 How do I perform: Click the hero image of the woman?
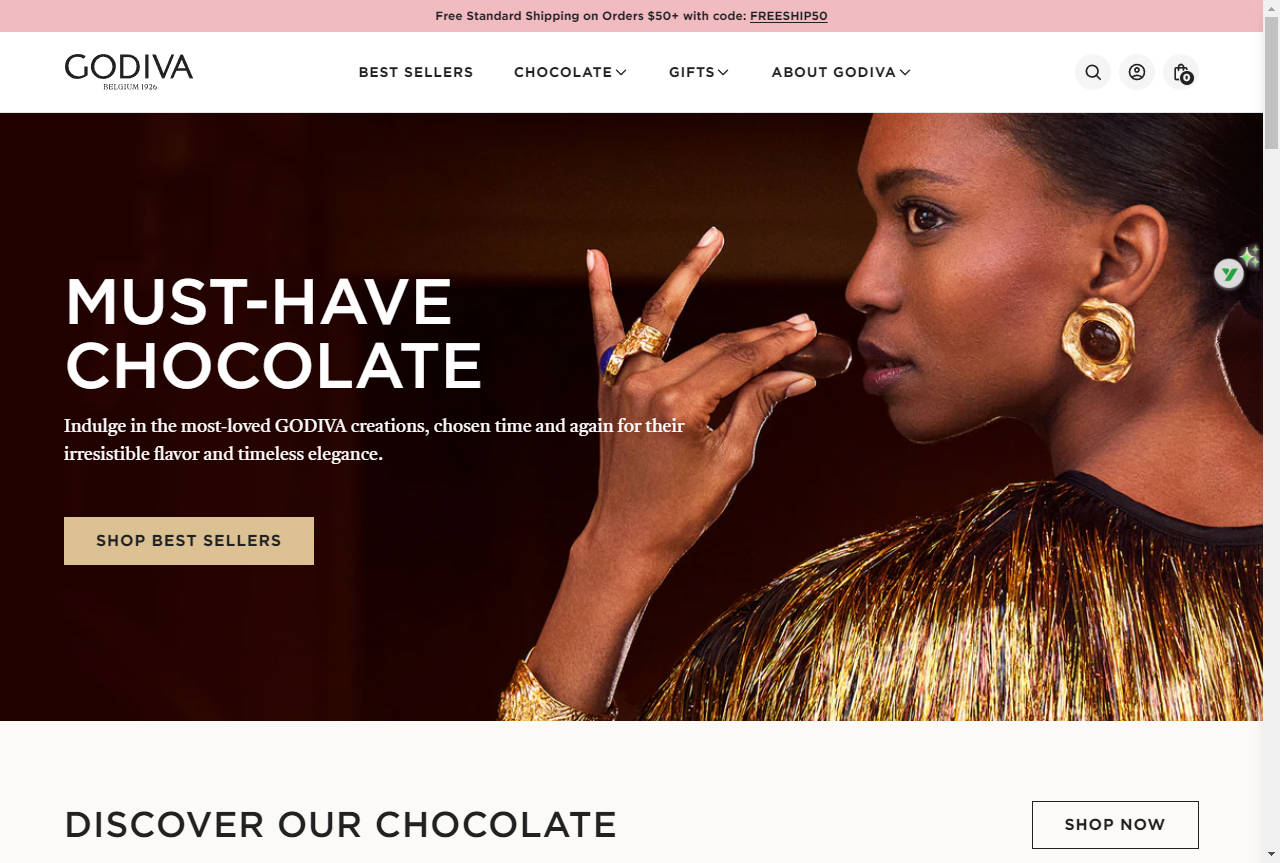[900, 417]
